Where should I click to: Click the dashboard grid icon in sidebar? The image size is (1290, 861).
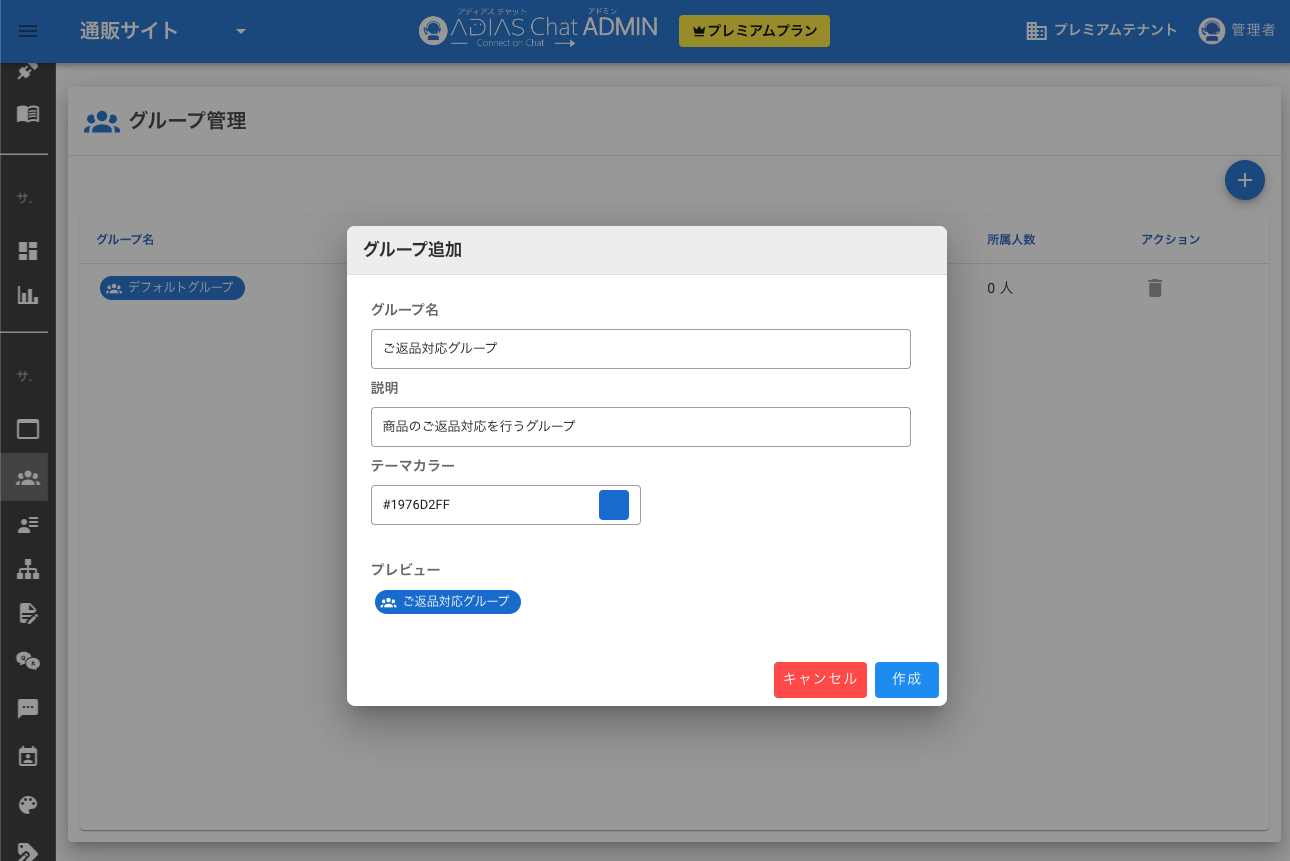click(x=28, y=251)
